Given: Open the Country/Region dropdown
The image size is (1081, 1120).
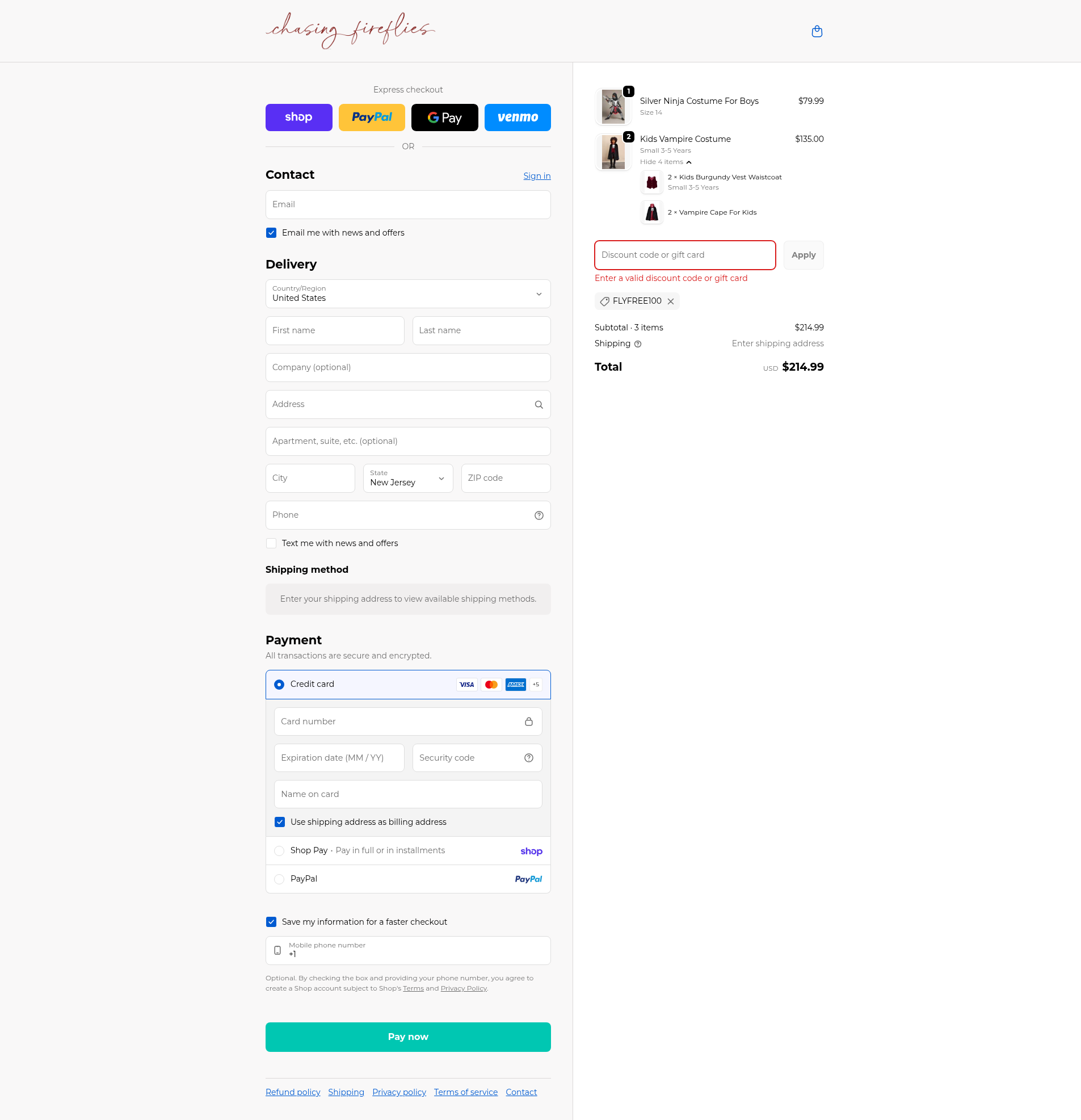Looking at the screenshot, I should click(407, 293).
